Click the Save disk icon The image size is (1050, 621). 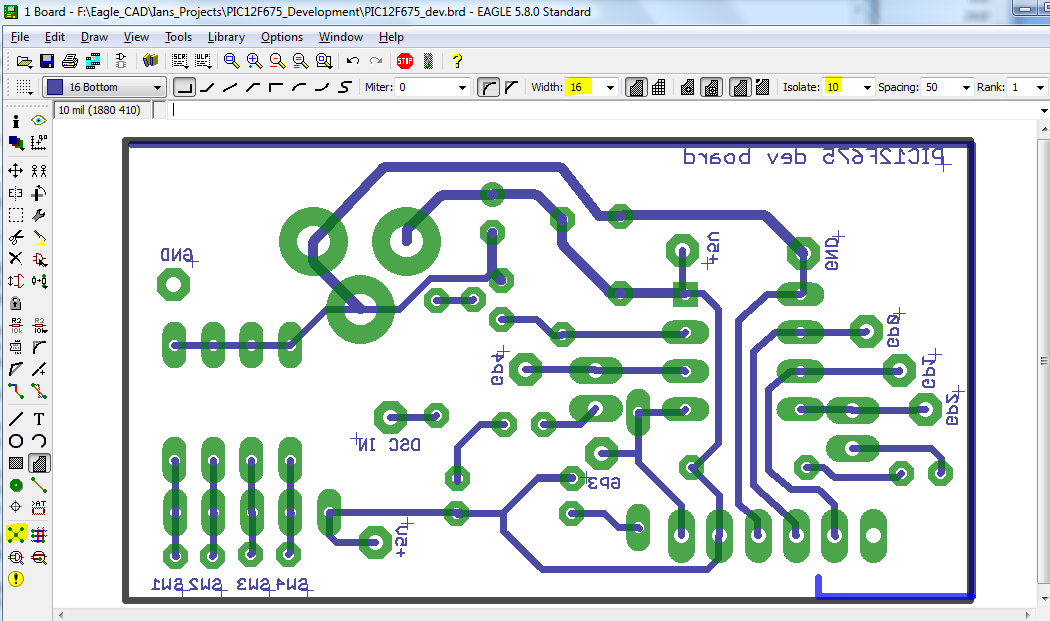pos(47,61)
